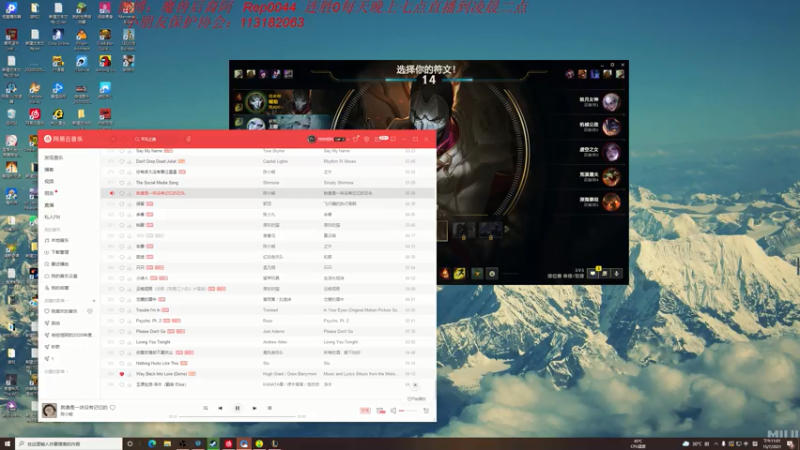
Task: Activate the microphone song recognition icon
Action: click(x=188, y=139)
